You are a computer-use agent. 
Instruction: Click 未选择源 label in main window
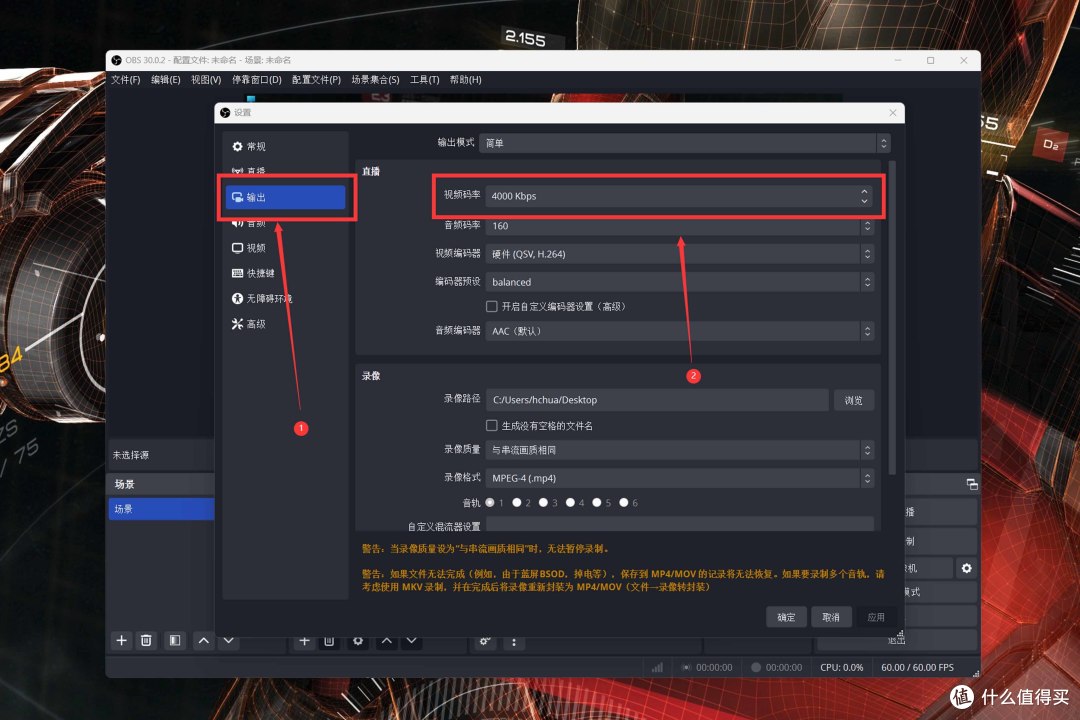pos(131,455)
